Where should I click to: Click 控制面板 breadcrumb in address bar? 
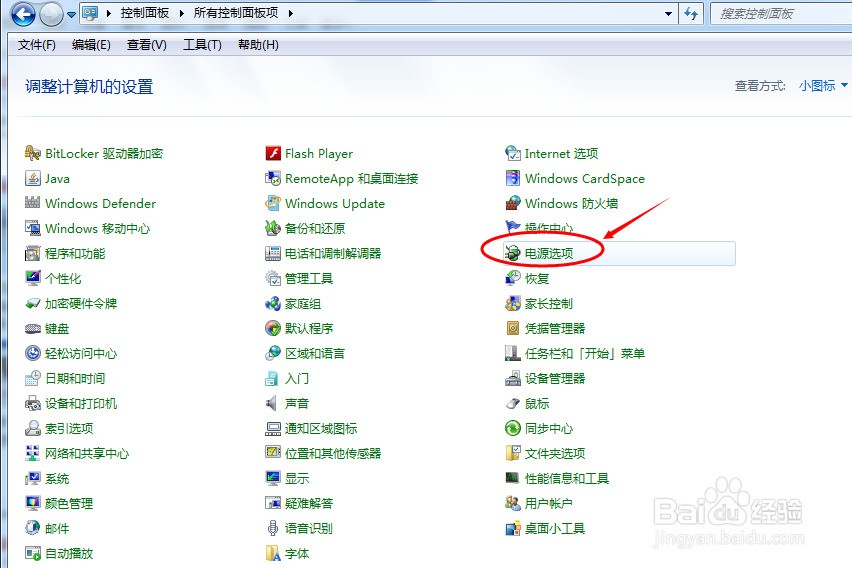pyautogui.click(x=145, y=13)
